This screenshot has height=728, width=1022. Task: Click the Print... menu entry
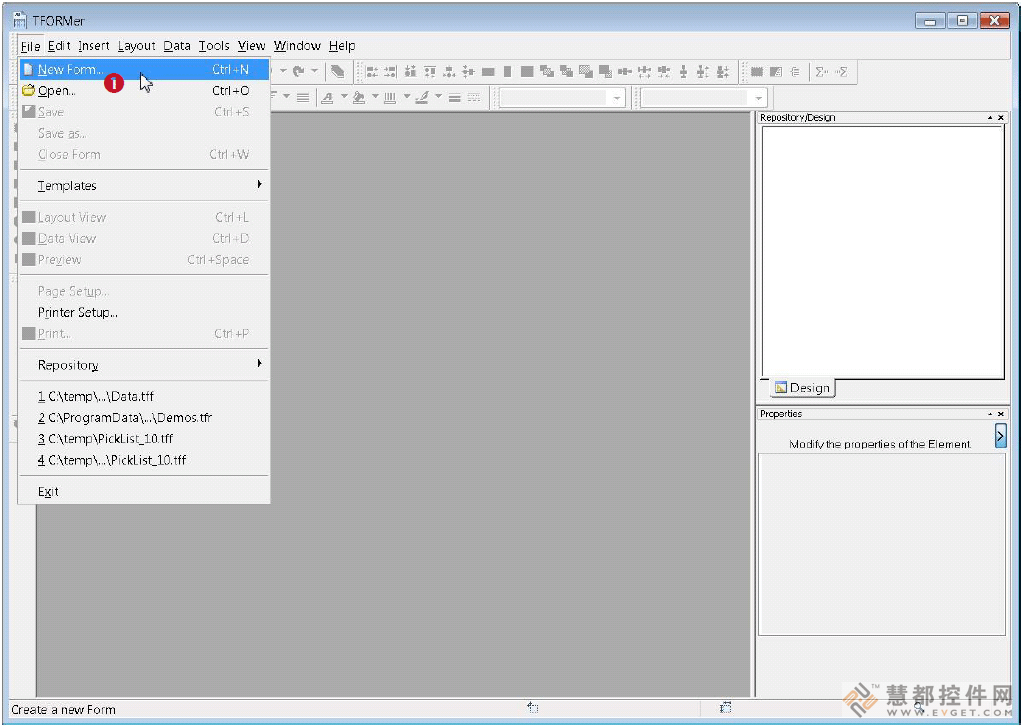(144, 334)
